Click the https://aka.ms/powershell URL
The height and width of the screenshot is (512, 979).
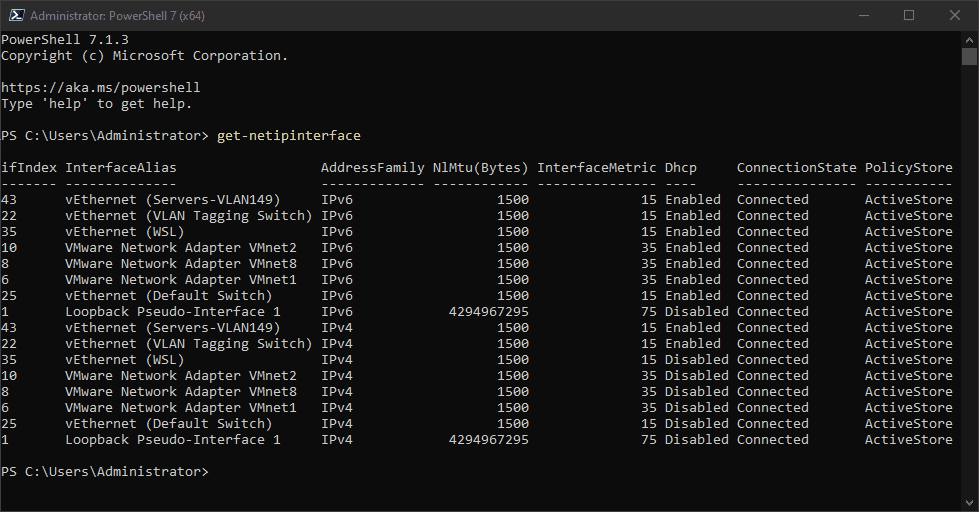(x=101, y=88)
